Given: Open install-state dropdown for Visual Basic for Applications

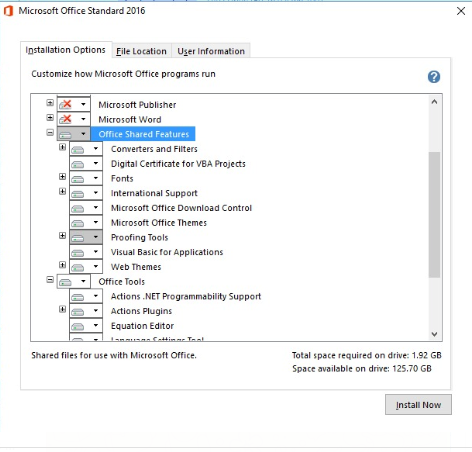Looking at the screenshot, I should coord(86,252).
